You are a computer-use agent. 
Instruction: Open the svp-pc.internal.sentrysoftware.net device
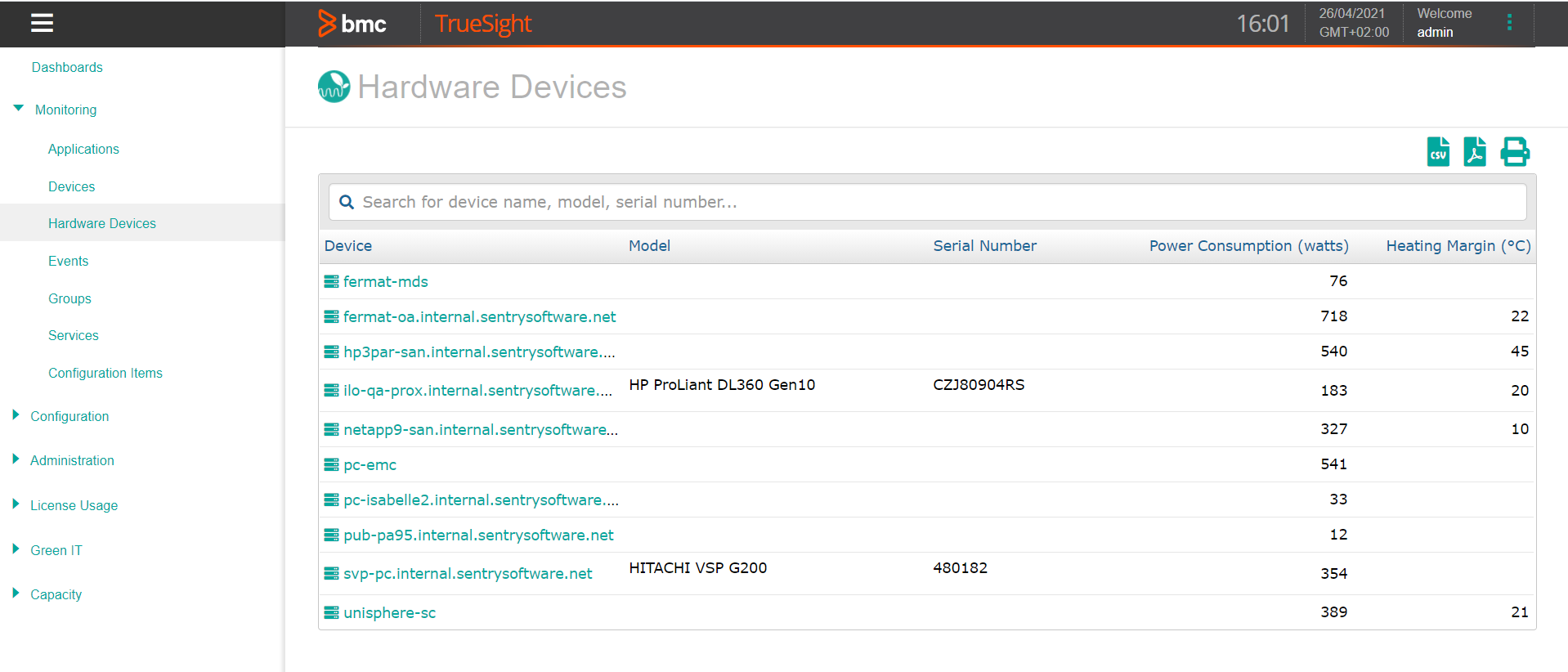click(468, 573)
